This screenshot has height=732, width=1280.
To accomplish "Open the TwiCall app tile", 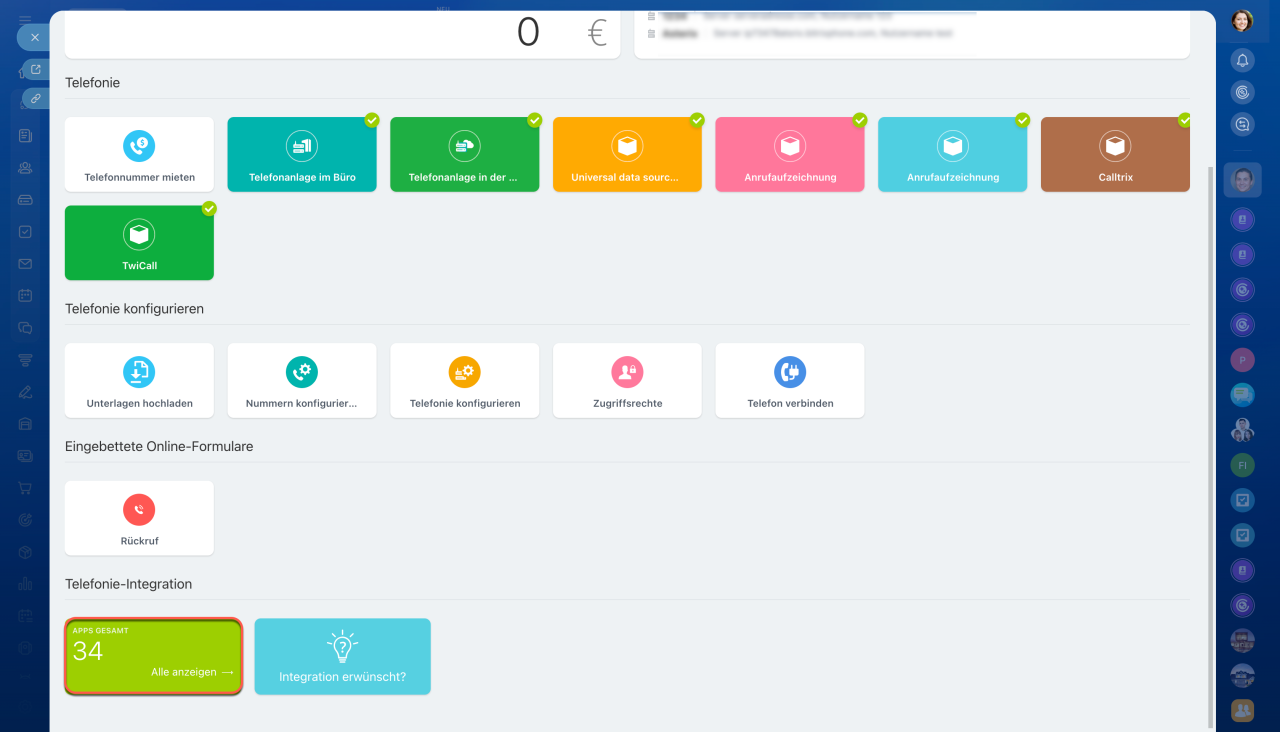I will pos(139,243).
